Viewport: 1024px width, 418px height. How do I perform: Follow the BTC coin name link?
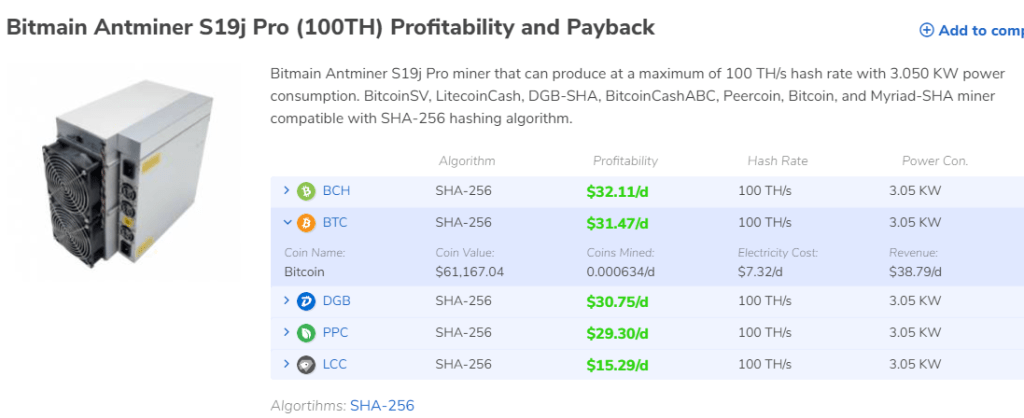point(335,223)
